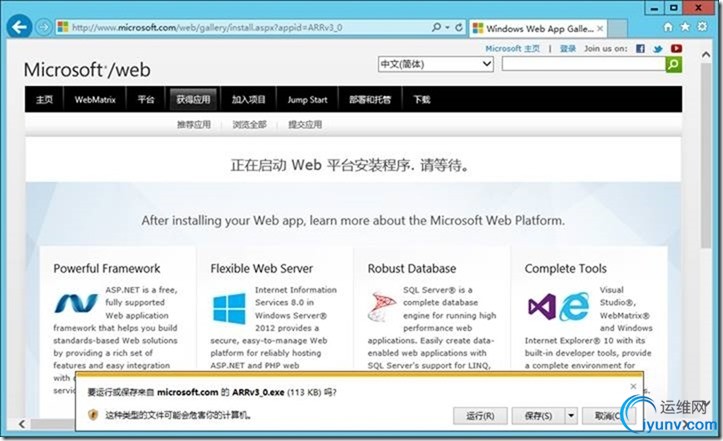
Task: Click the ASP.NET logo
Action: tap(76, 304)
